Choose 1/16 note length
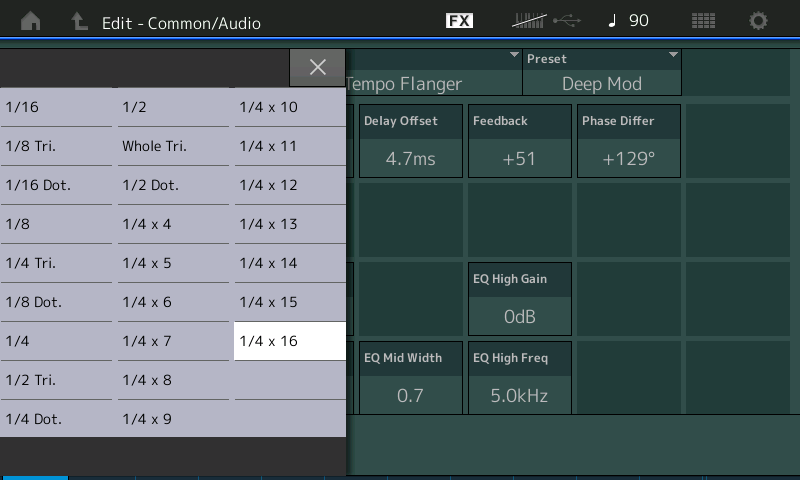 click(56, 107)
